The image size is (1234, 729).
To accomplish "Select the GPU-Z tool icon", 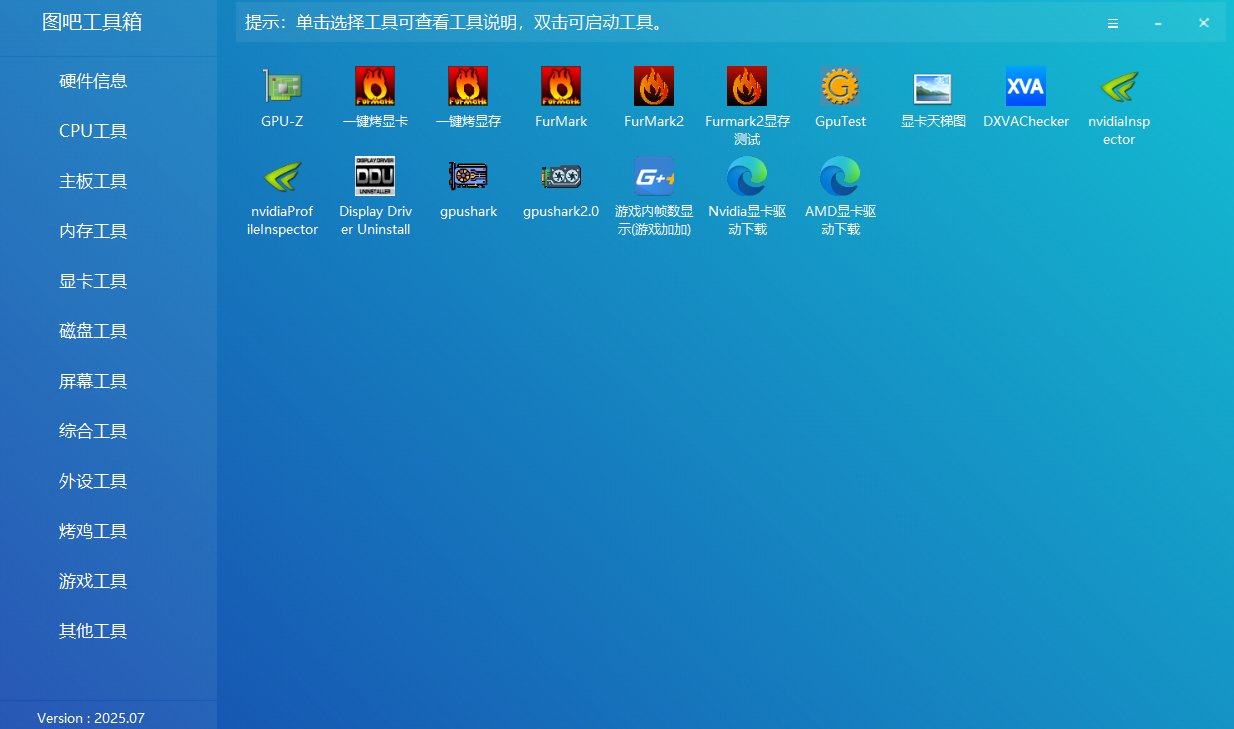I will 282,87.
